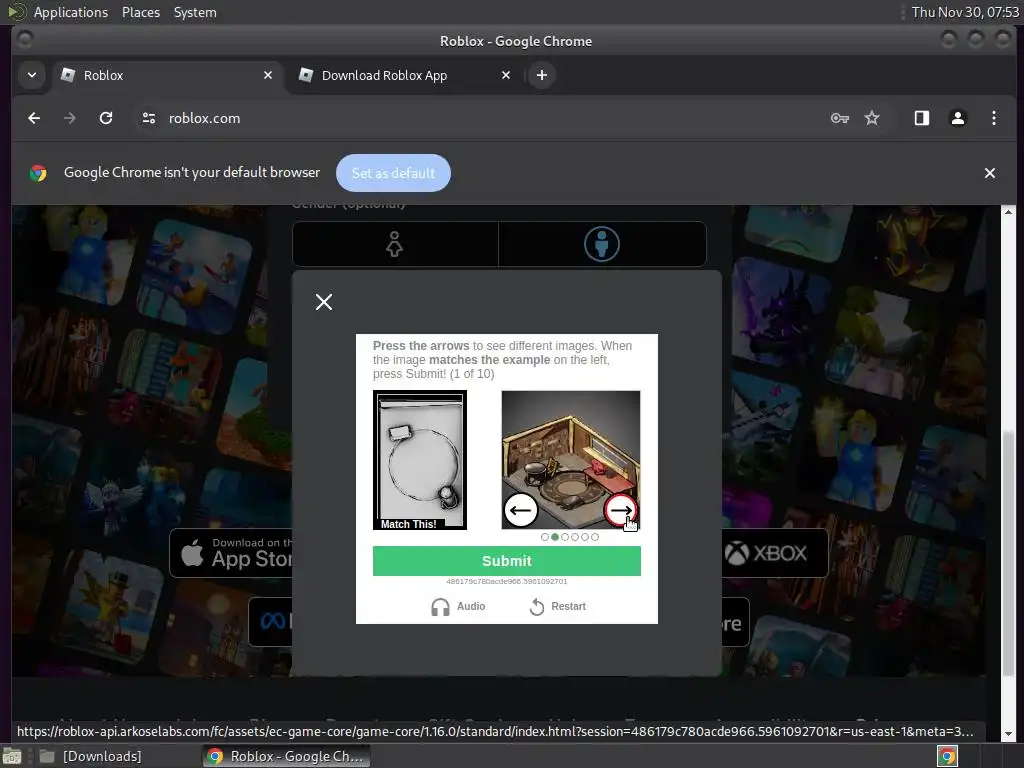
Task: Click Set as default button
Action: click(393, 173)
